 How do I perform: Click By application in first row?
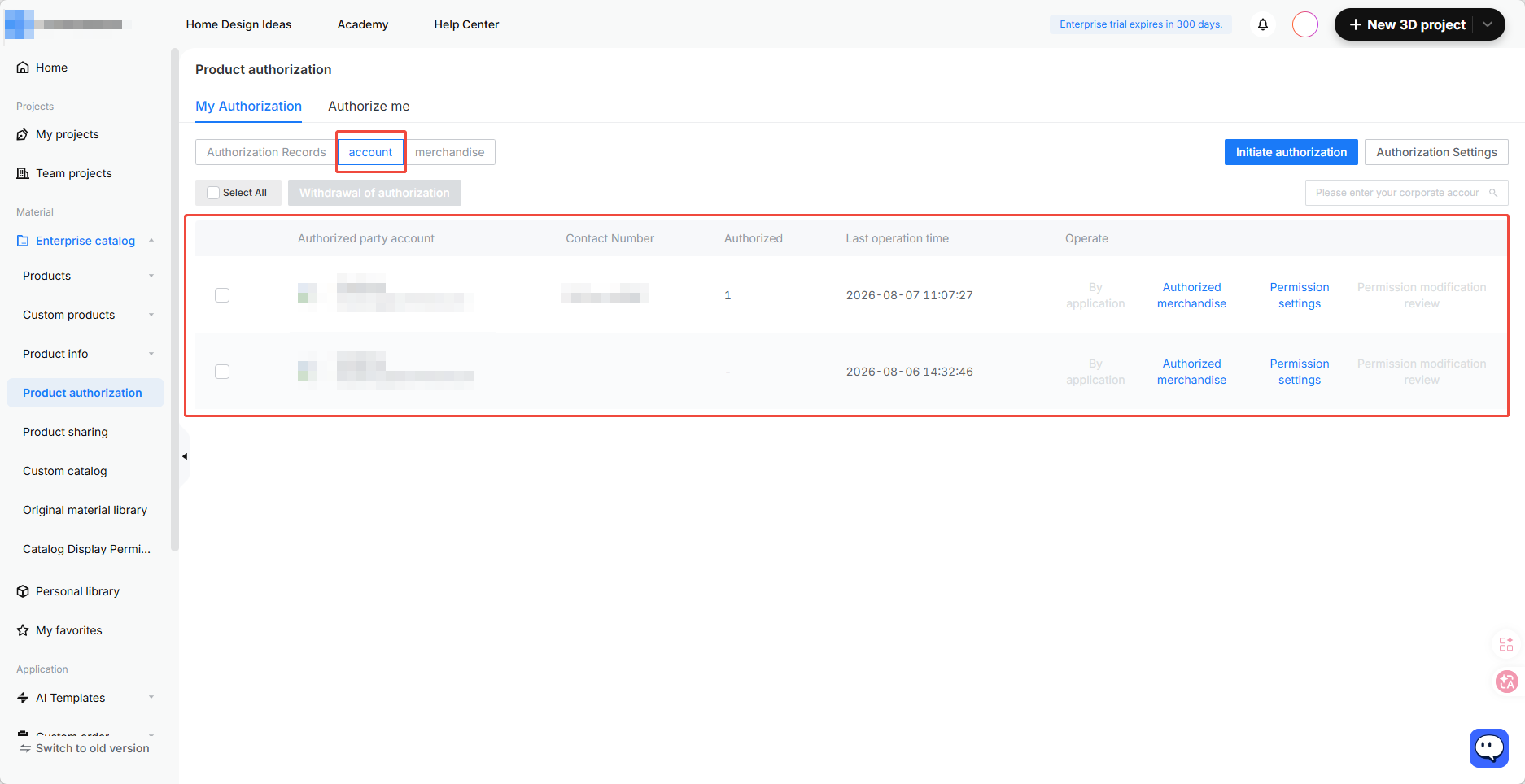coord(1095,295)
